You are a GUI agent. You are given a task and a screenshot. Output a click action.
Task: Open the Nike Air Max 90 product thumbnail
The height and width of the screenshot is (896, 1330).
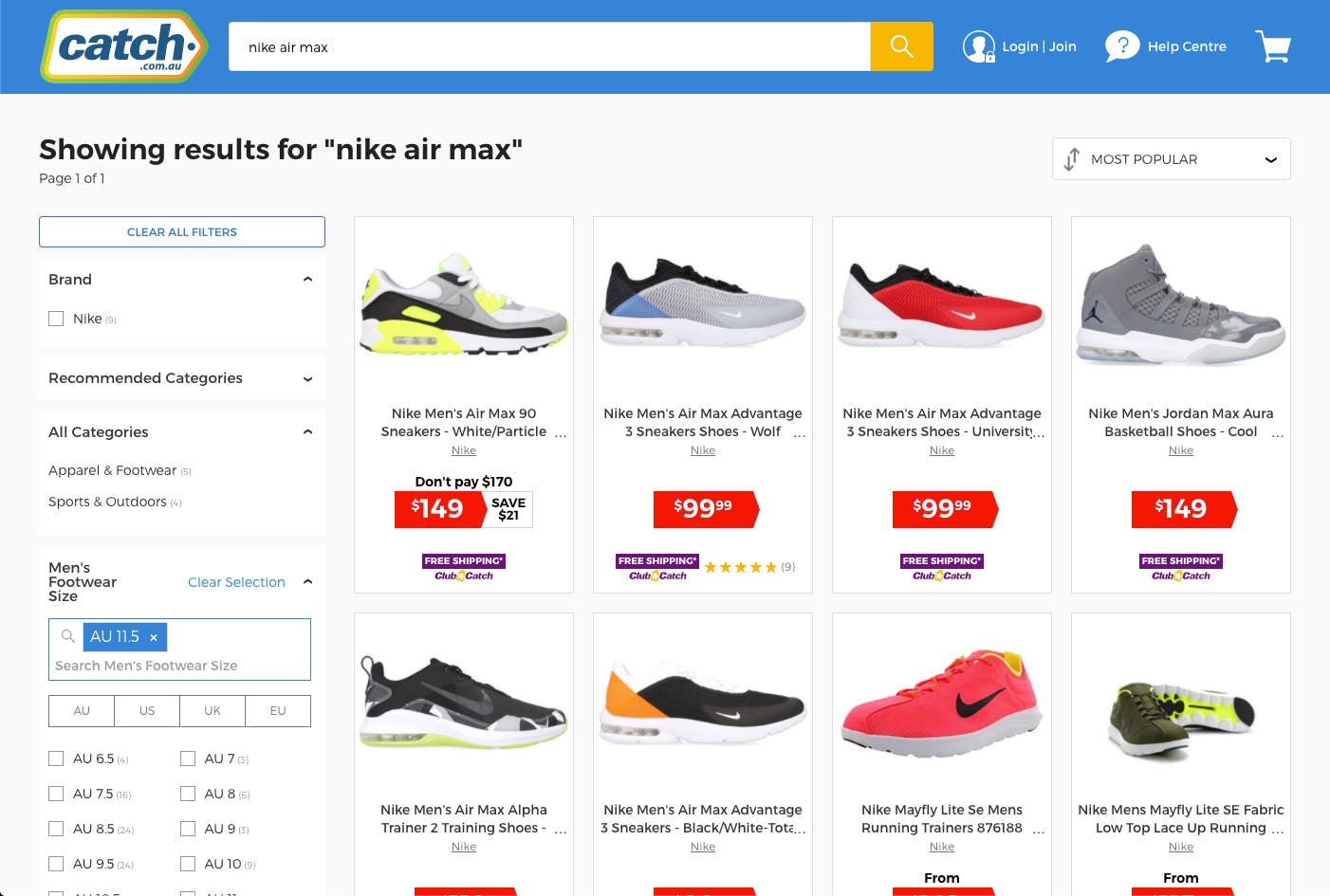tap(464, 303)
